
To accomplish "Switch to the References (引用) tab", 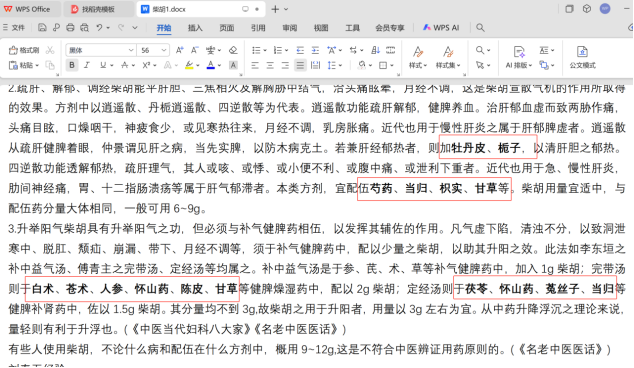I will tap(258, 27).
